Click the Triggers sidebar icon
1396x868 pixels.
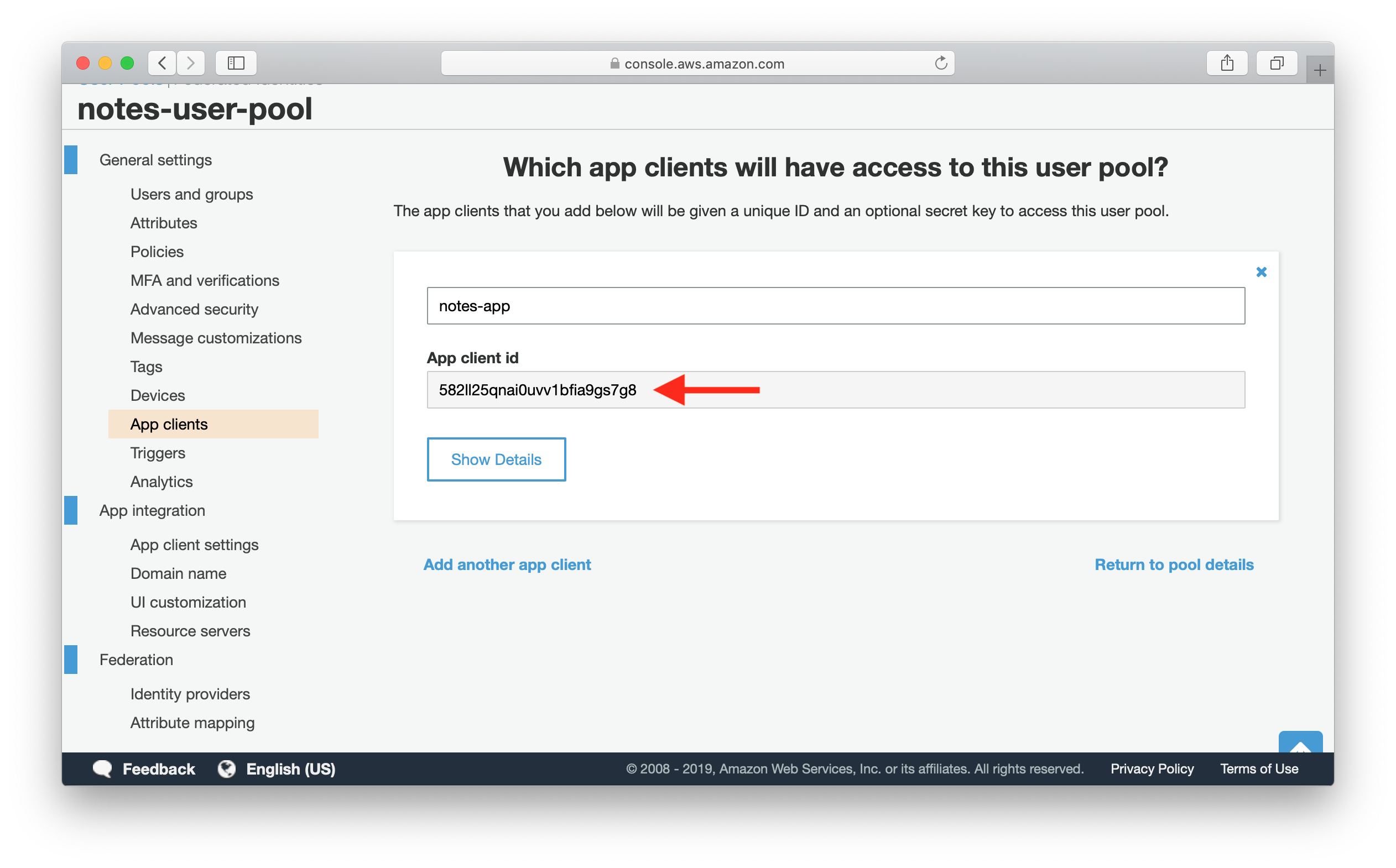coord(157,452)
